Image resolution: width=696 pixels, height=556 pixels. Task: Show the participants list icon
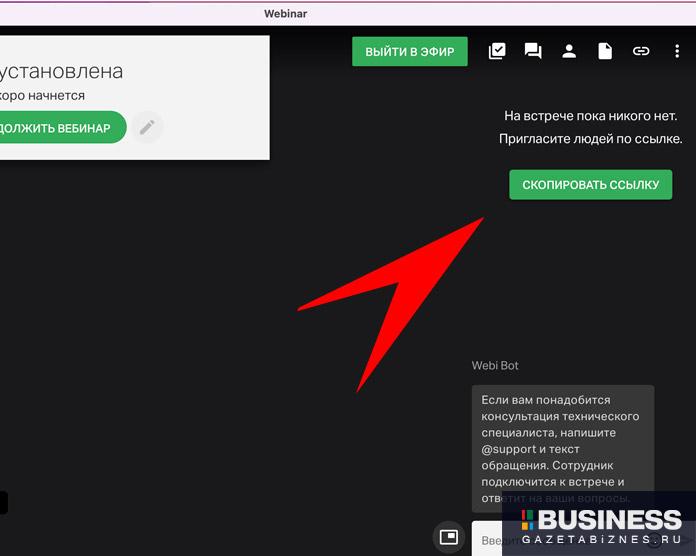point(569,52)
